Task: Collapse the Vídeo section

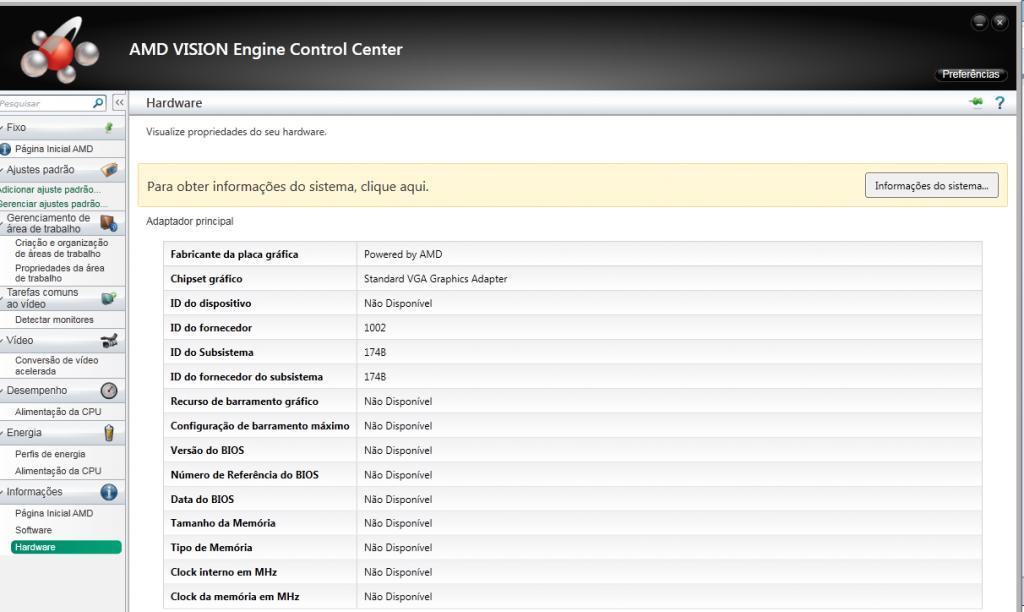Action: point(2,340)
